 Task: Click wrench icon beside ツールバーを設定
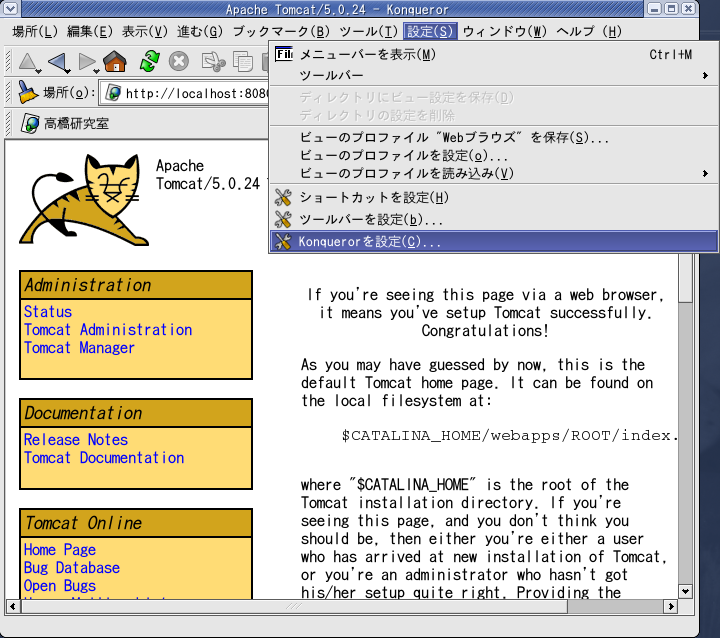pos(283,220)
